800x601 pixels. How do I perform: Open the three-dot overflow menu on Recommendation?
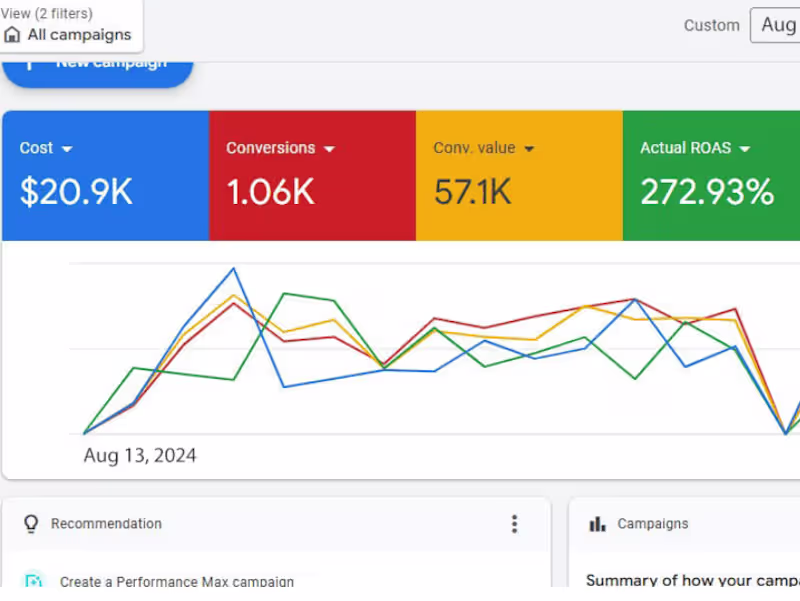pyautogui.click(x=514, y=524)
